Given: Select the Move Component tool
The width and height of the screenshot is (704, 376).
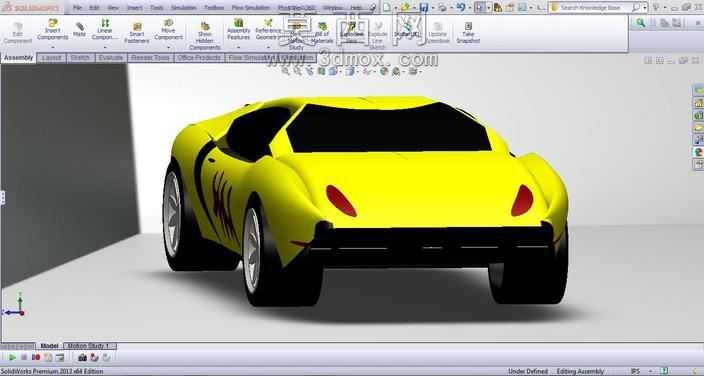Looking at the screenshot, I should point(168,30).
